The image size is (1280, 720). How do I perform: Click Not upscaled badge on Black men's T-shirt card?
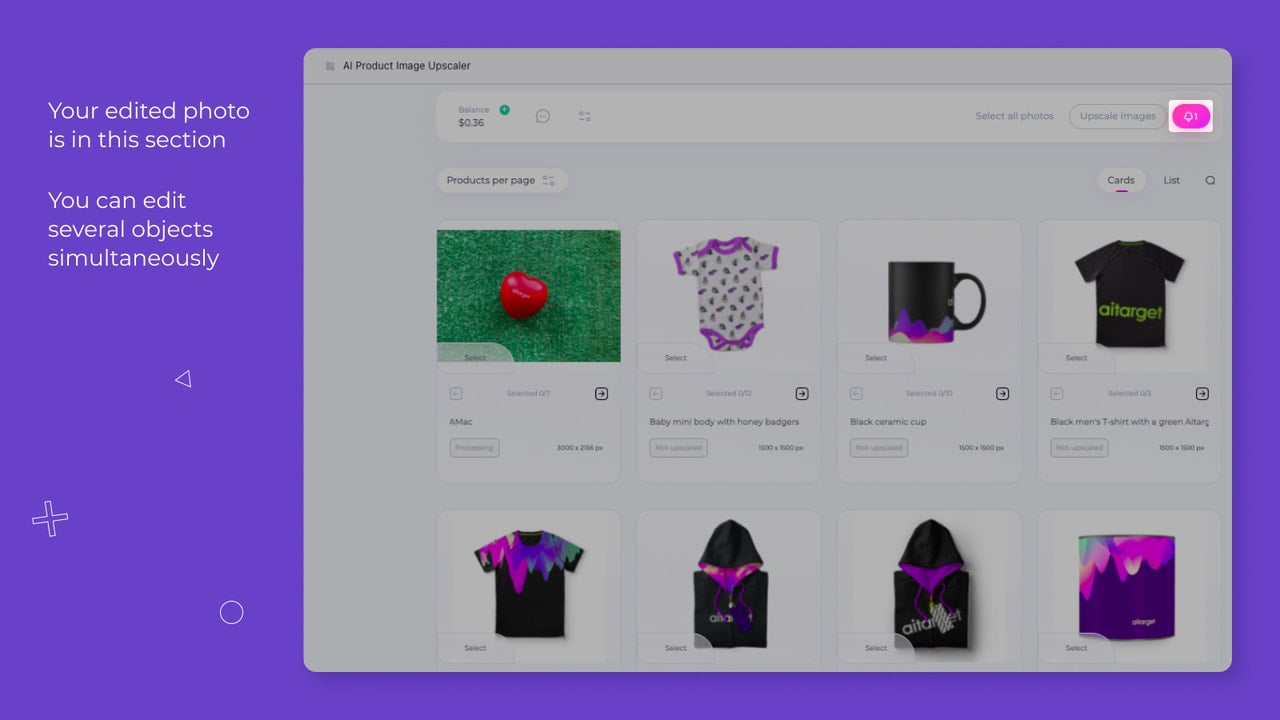(1079, 448)
